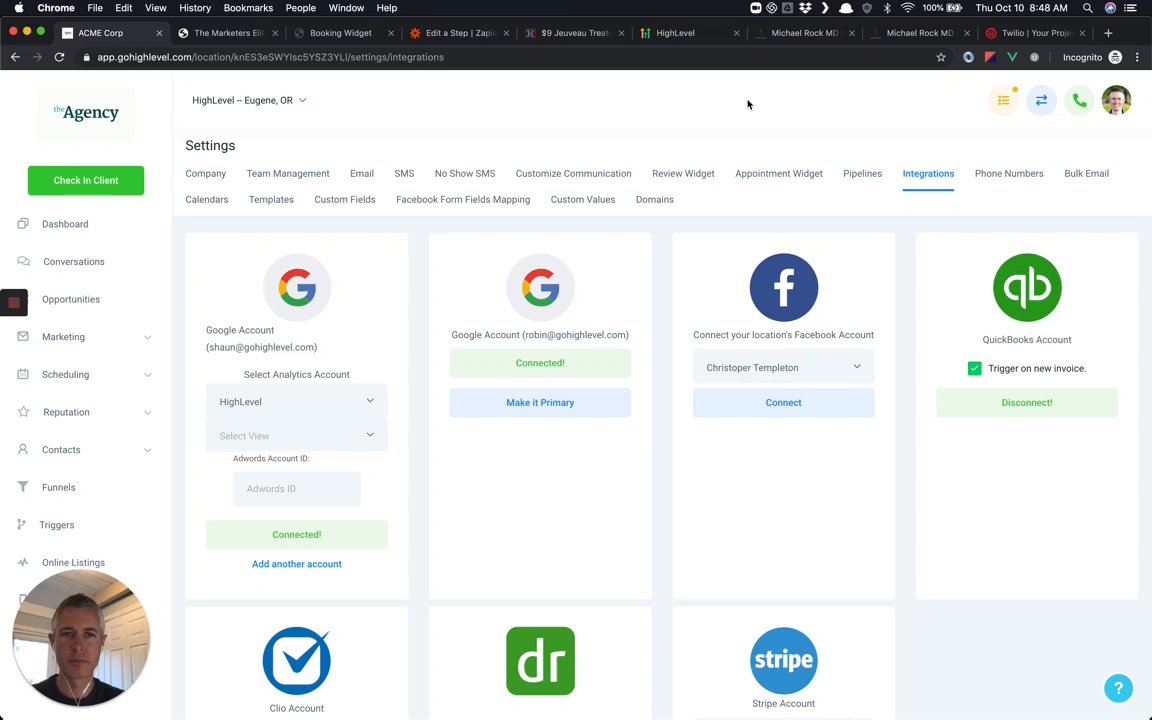Click the Online Listings pulse icon
Image resolution: width=1152 pixels, height=720 pixels.
[x=23, y=562]
